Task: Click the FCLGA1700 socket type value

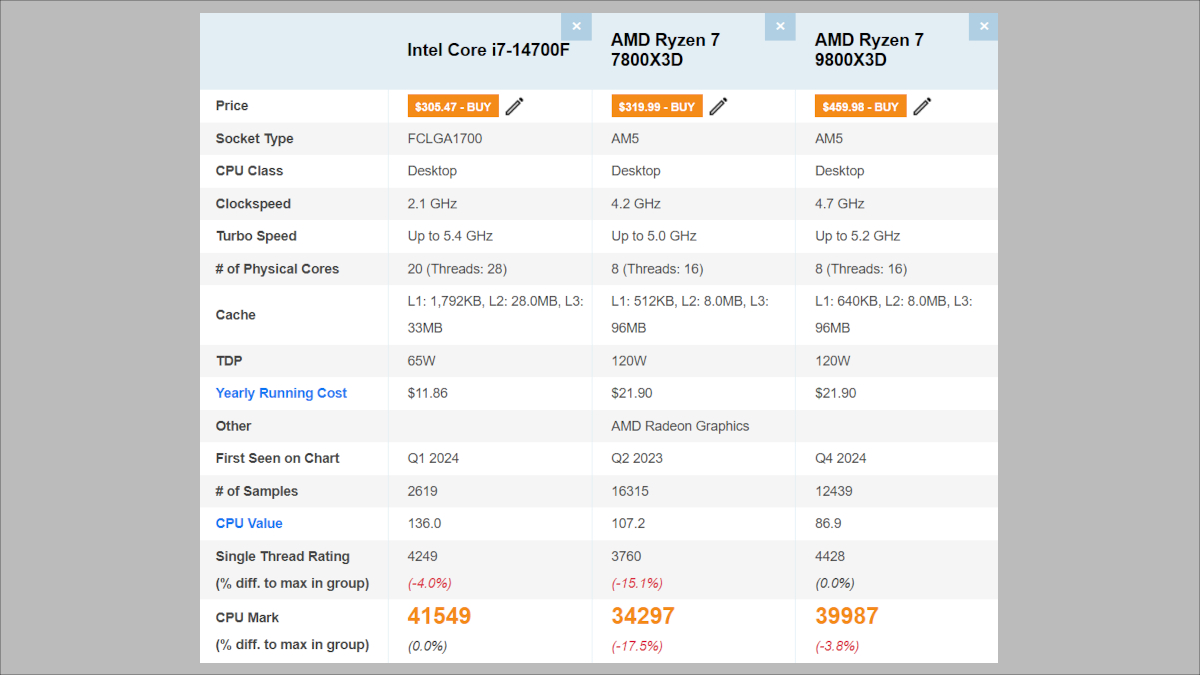Action: coord(445,139)
